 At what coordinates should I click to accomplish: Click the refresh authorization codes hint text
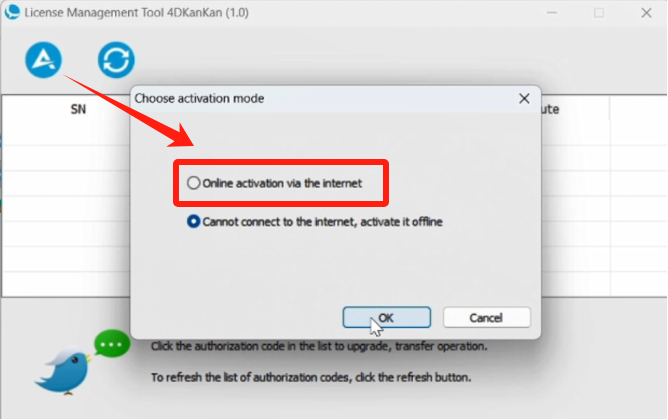click(311, 377)
